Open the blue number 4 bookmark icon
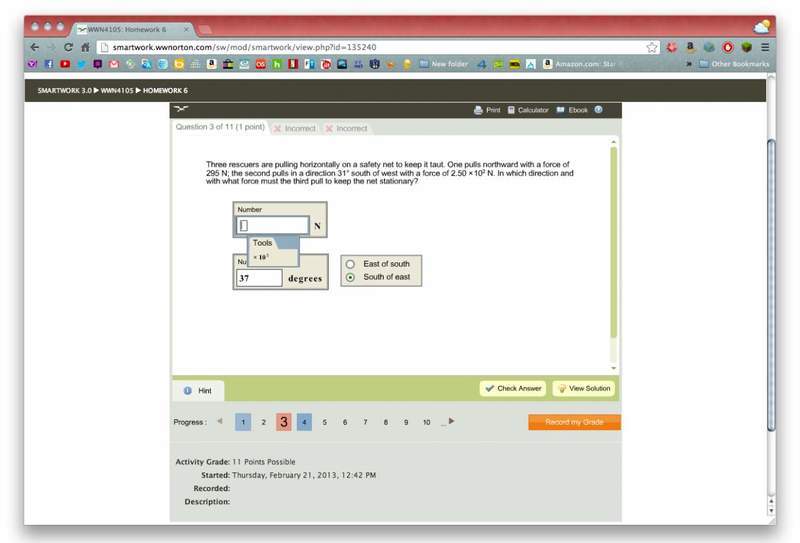 click(482, 64)
